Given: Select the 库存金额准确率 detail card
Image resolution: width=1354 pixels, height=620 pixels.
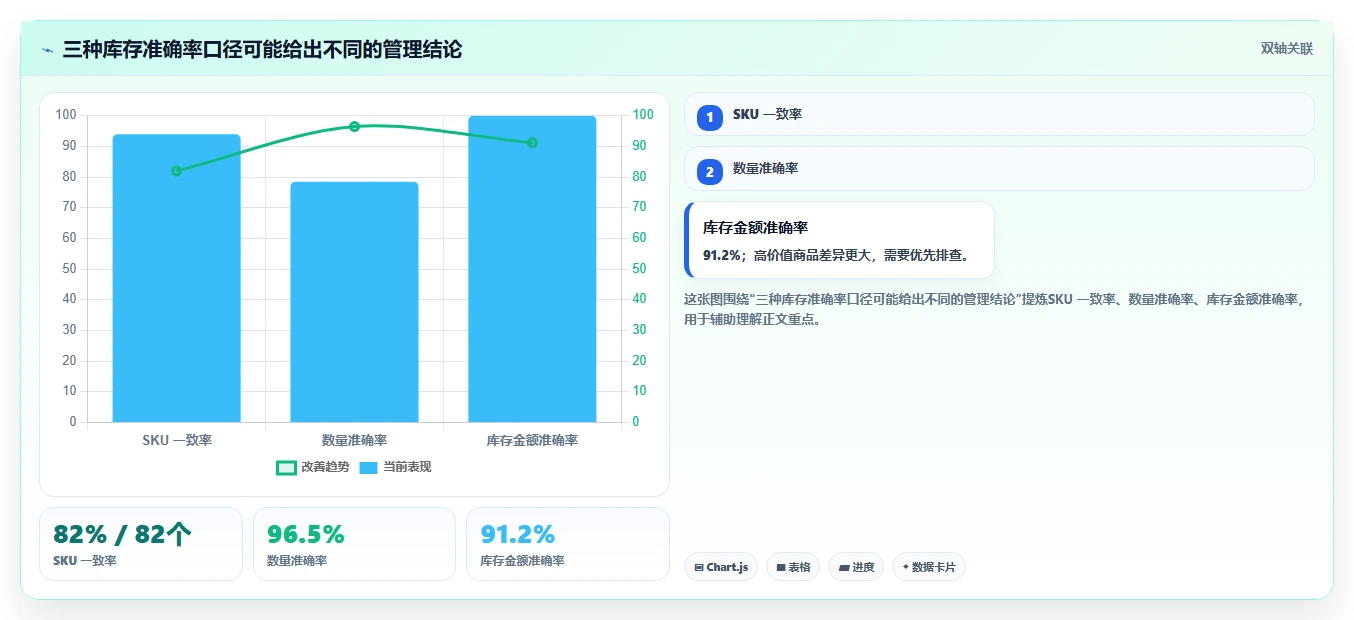Looking at the screenshot, I should 839,240.
